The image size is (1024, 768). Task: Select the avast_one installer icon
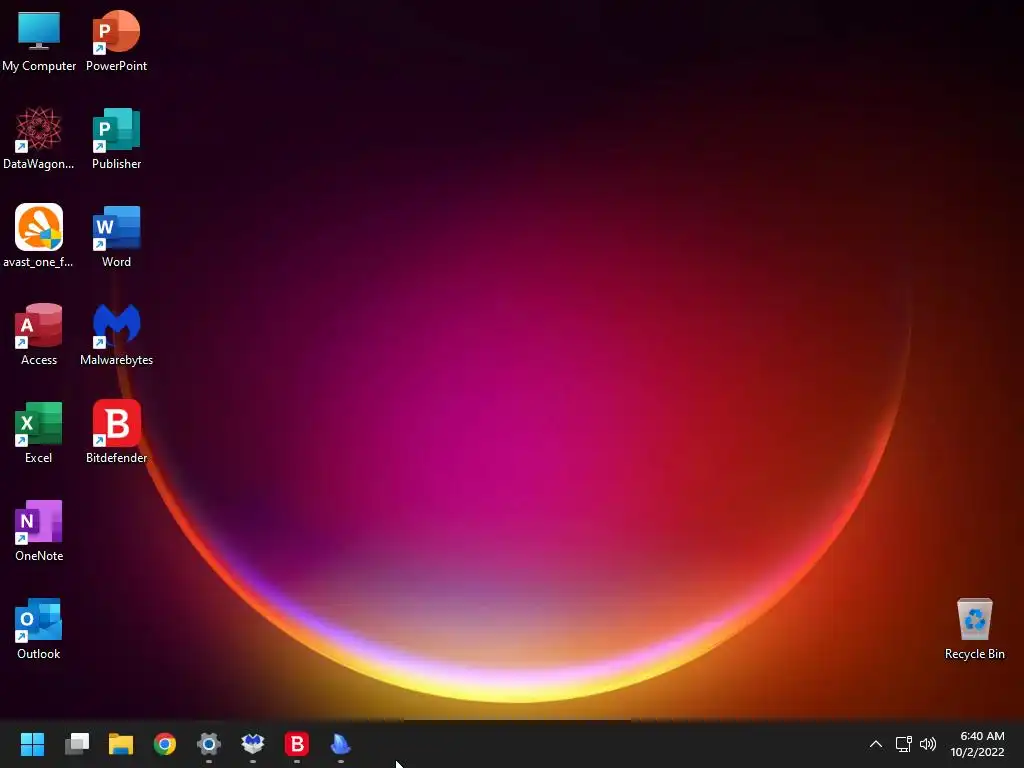pos(39,236)
